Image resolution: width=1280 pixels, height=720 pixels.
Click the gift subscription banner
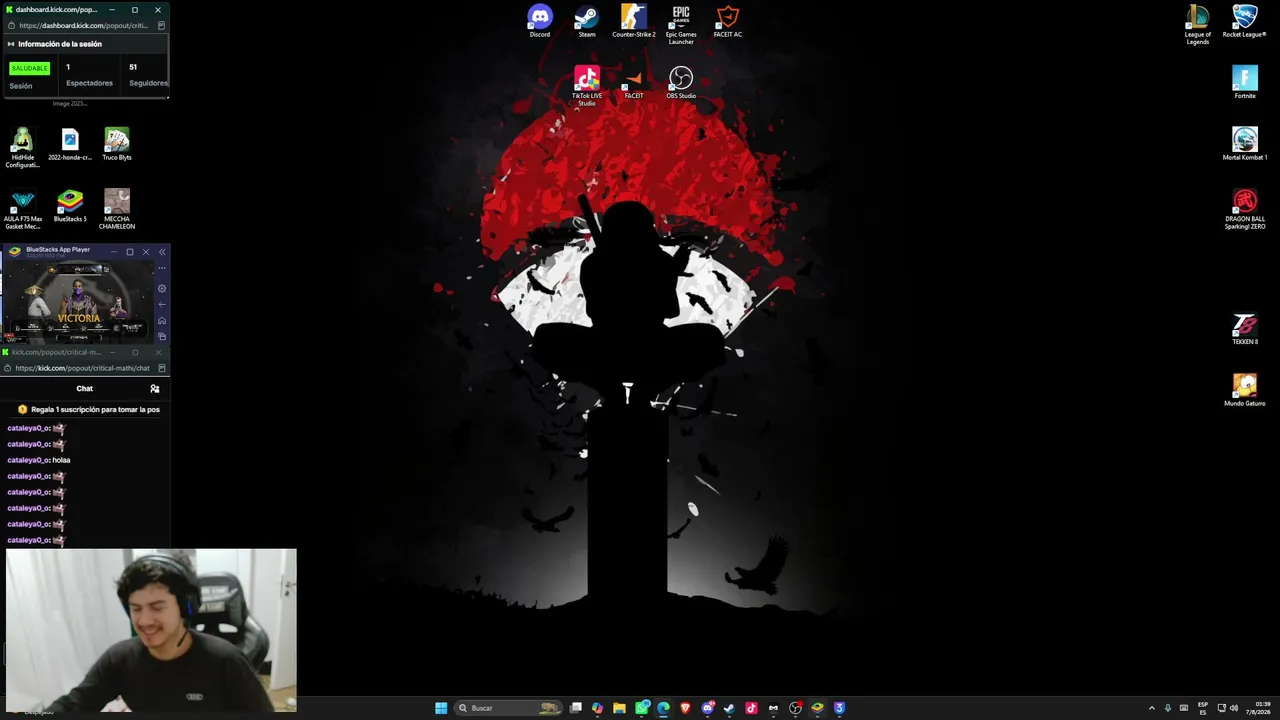[86, 409]
